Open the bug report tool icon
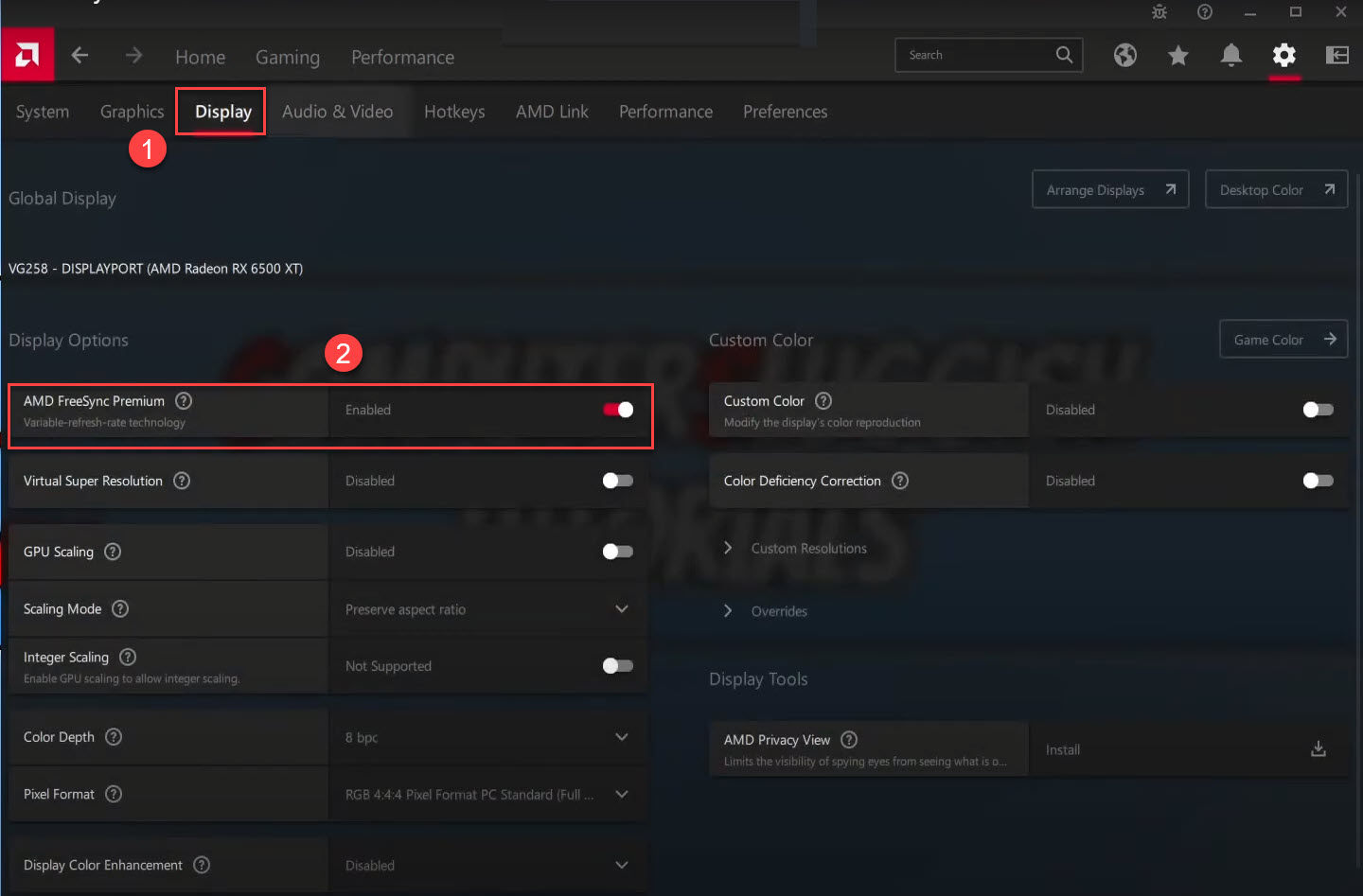Screen dimensions: 1363x896 [1159, 12]
